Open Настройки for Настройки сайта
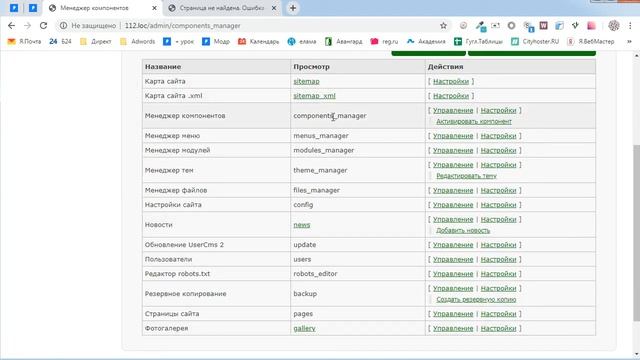This screenshot has height=360, width=640. 498,204
